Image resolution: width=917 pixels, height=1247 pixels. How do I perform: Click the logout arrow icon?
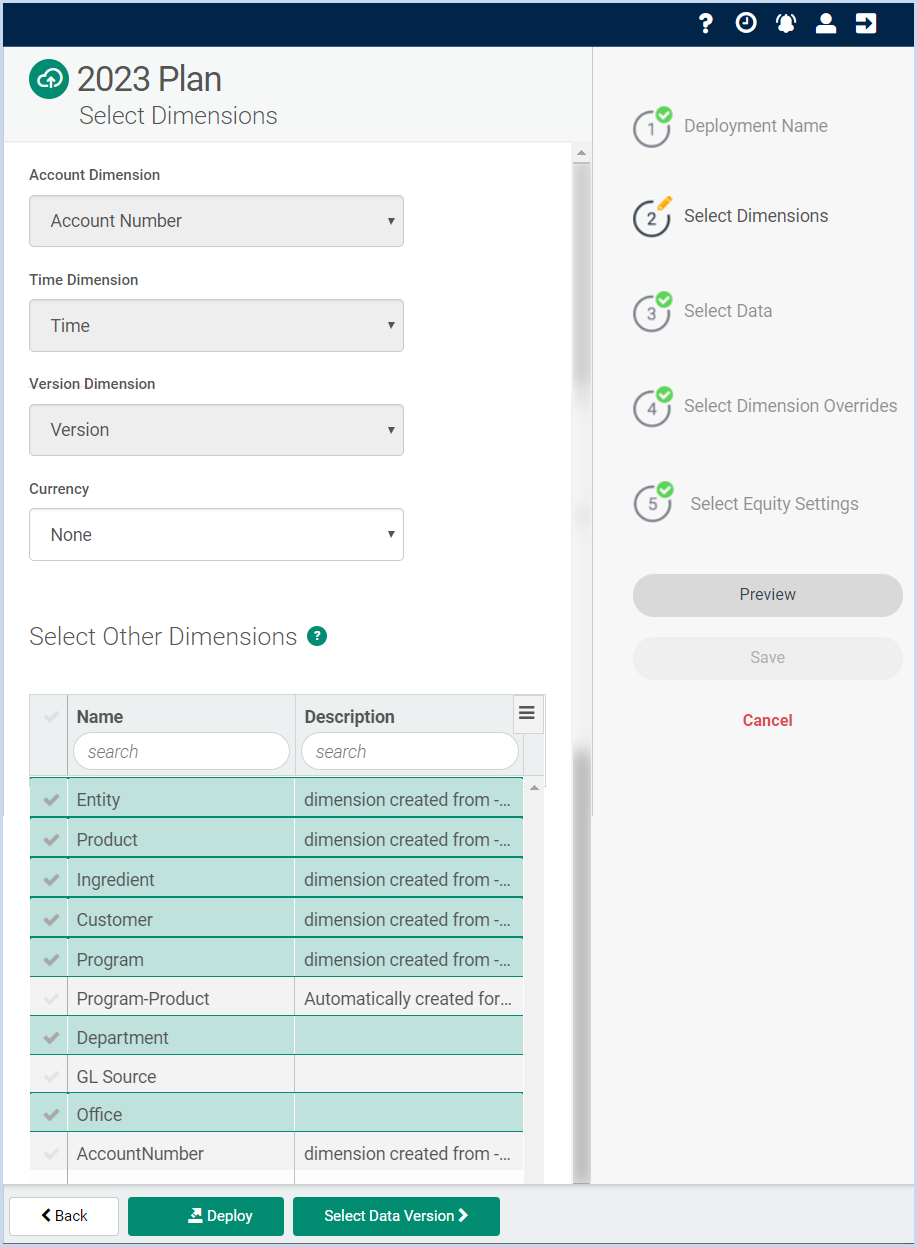(866, 23)
